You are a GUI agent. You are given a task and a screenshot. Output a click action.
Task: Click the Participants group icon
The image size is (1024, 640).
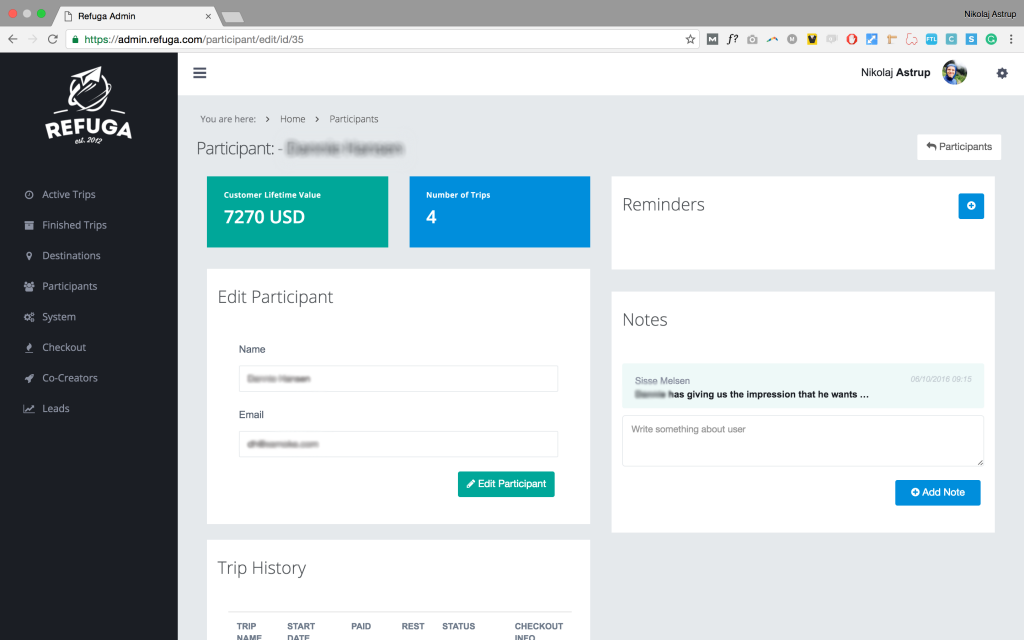point(29,286)
